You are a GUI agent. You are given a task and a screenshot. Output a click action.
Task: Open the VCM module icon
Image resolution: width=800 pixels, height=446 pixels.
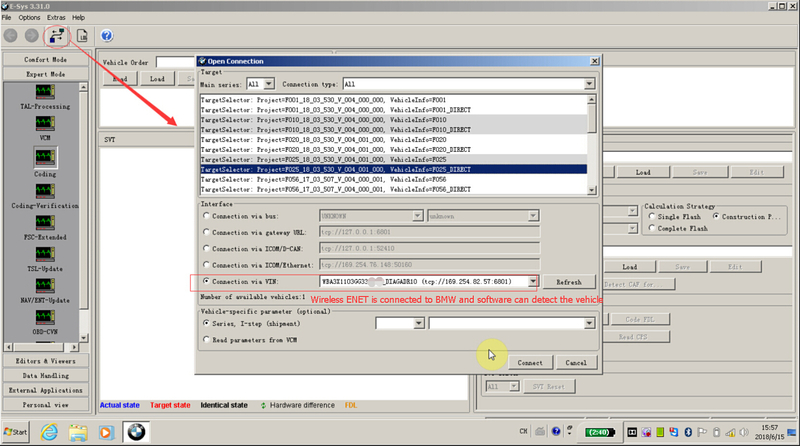pyautogui.click(x=45, y=123)
